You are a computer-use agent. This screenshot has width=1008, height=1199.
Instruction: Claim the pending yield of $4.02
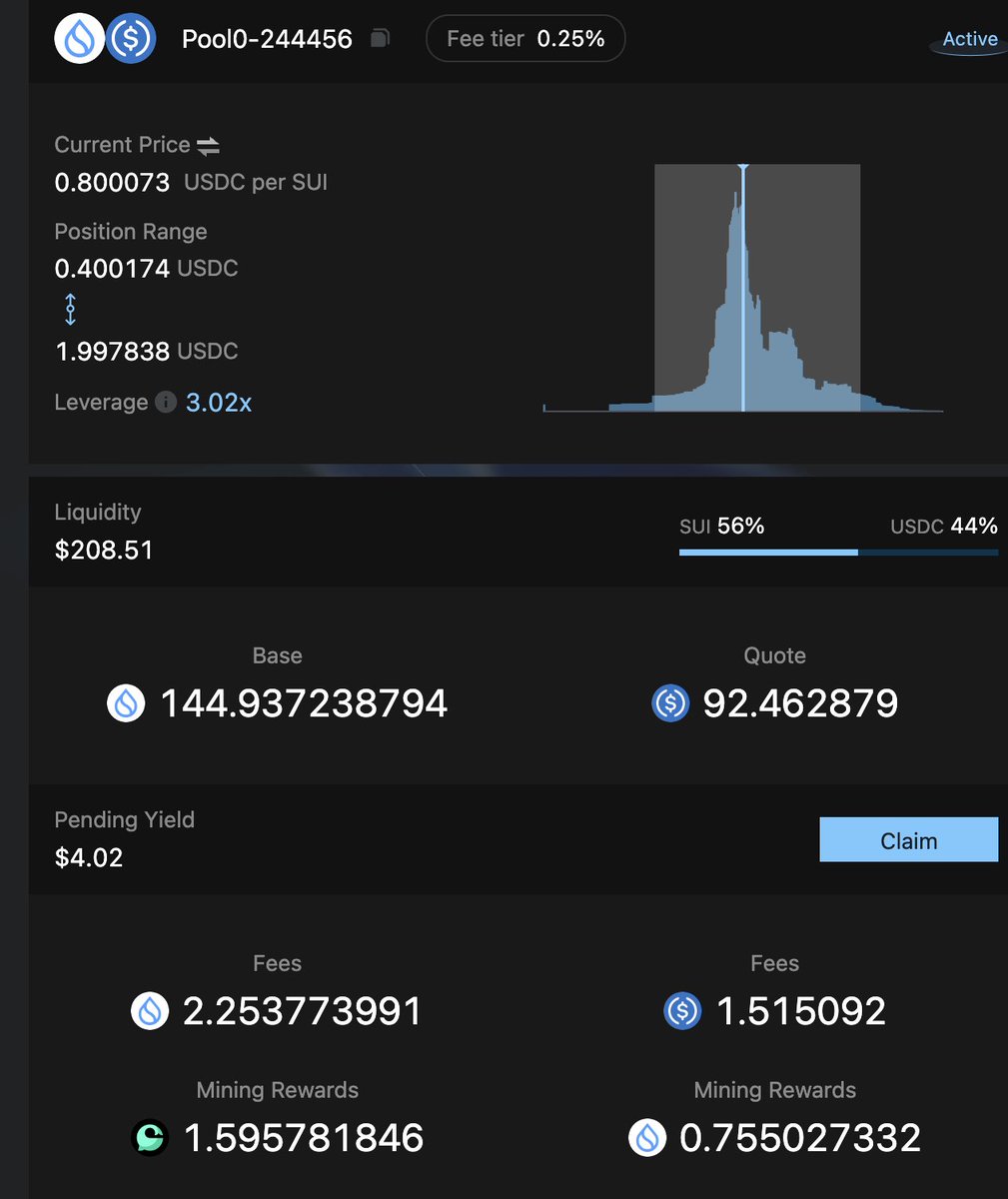click(x=908, y=839)
